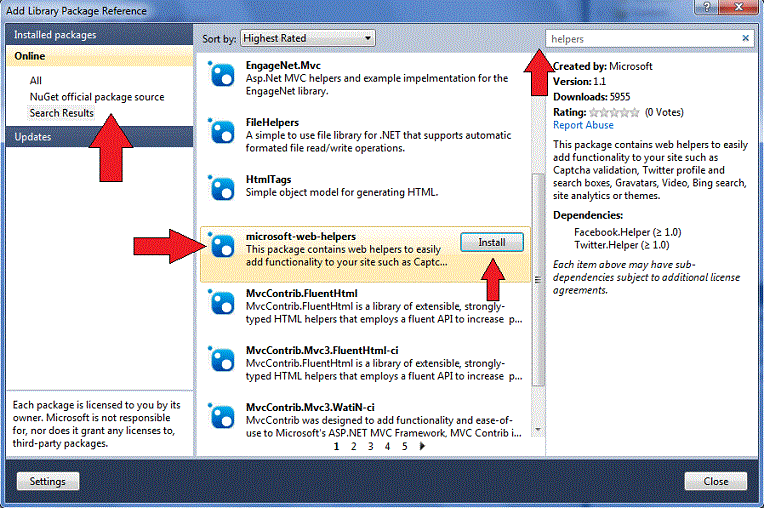Go to results page 5

(x=404, y=446)
